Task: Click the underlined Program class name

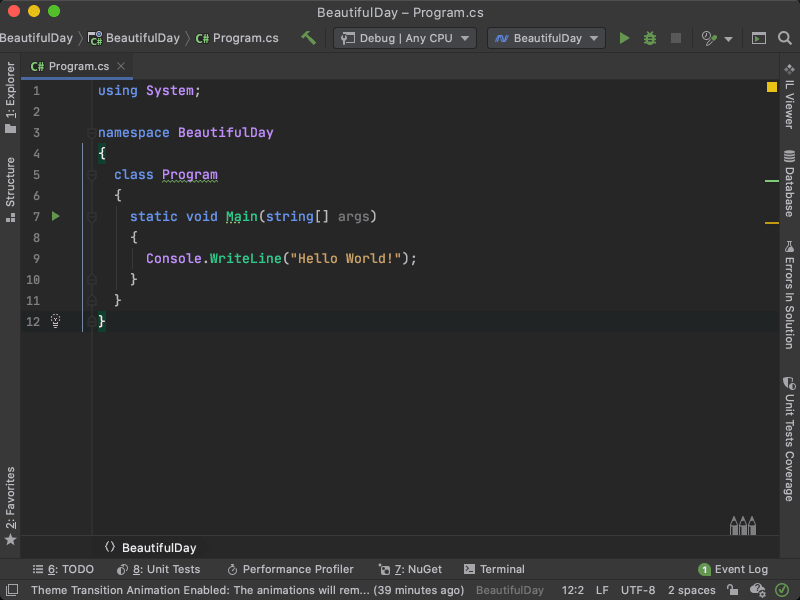Action: pos(190,175)
